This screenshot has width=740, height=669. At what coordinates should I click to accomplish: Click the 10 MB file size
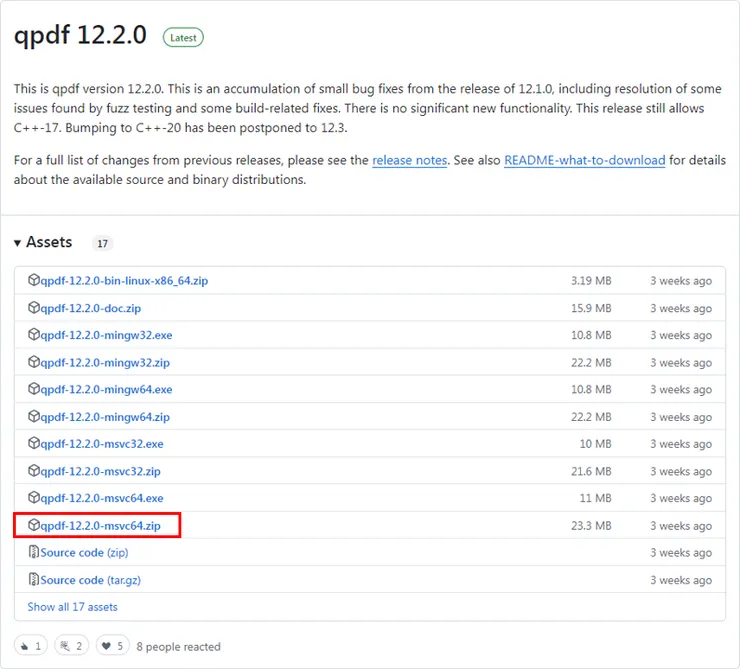click(596, 444)
